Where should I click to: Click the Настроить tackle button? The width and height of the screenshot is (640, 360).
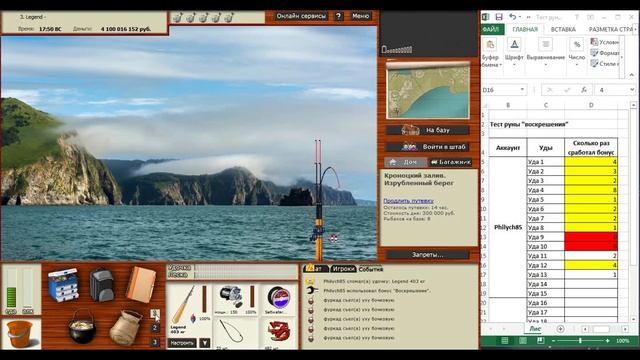click(182, 343)
